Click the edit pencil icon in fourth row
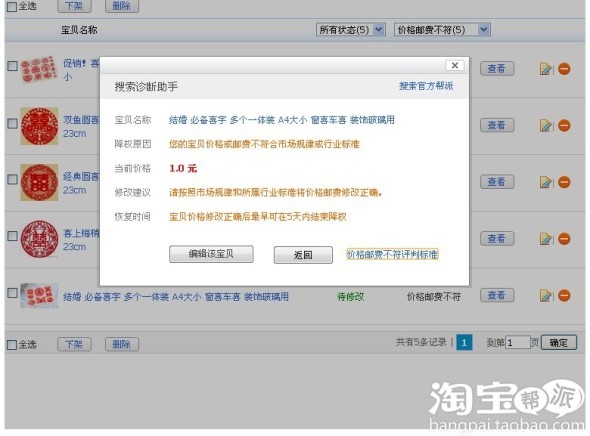590x436 pixels. coord(545,239)
